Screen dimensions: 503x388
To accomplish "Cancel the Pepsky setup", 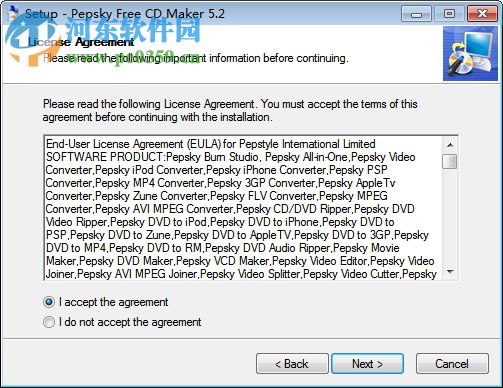I will click(x=452, y=364).
